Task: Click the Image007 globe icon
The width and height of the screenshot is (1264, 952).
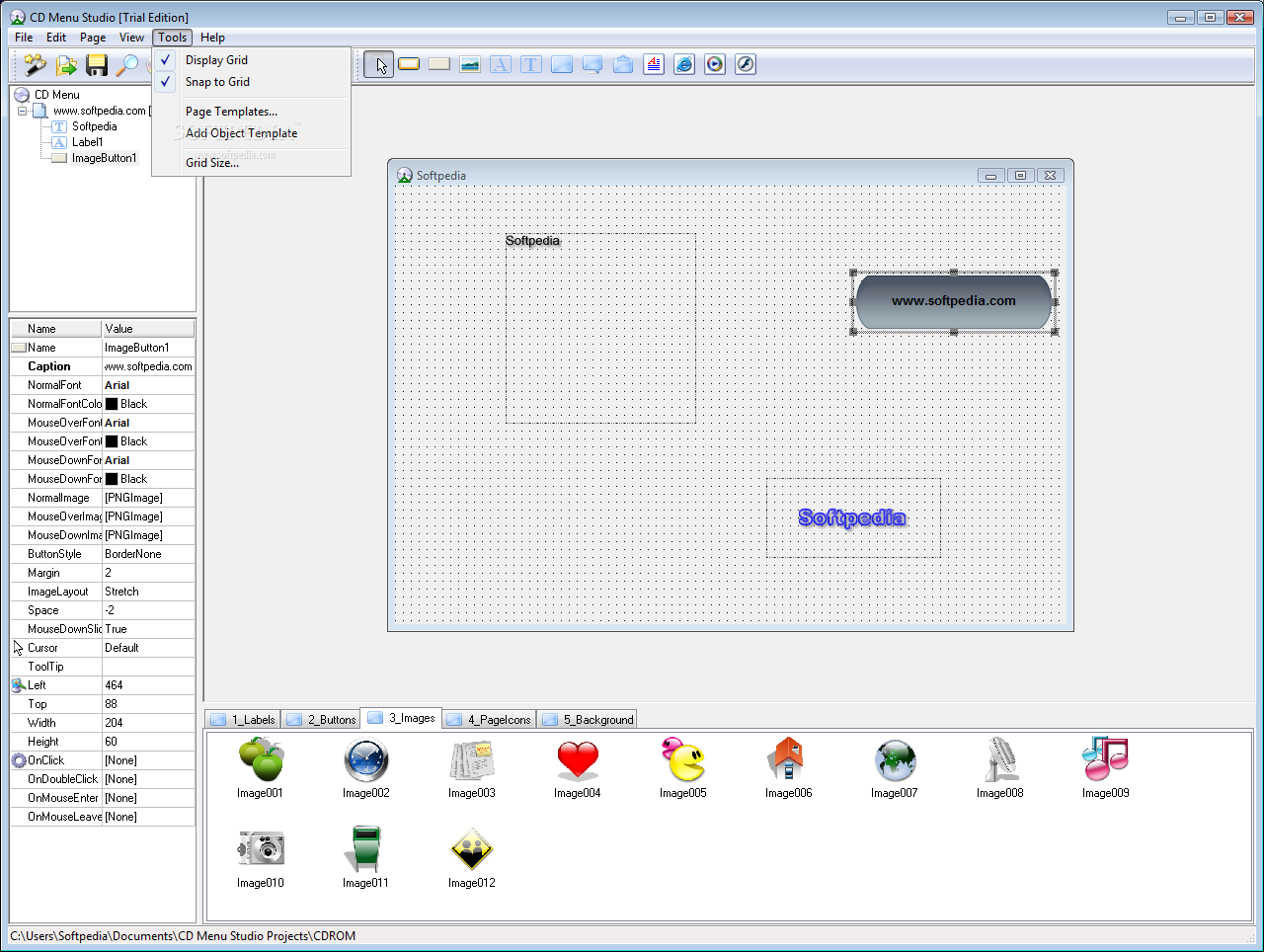Action: [x=895, y=759]
